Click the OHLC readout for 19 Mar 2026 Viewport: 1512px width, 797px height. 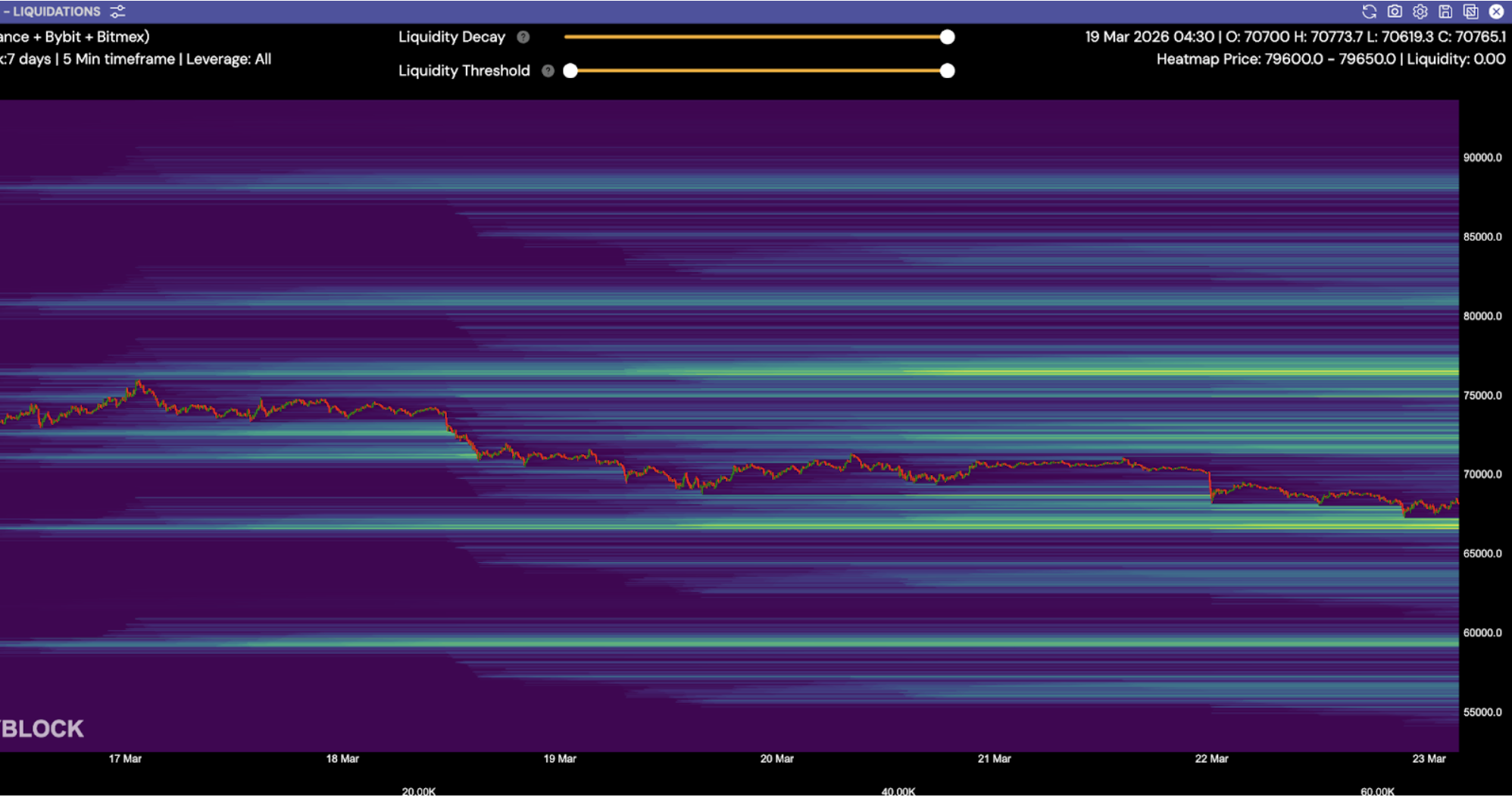(1295, 36)
